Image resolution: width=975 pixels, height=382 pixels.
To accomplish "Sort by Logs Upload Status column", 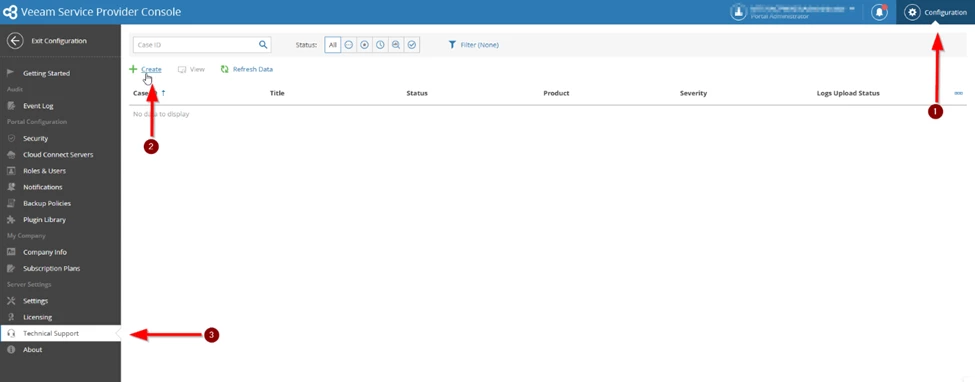I will pyautogui.click(x=848, y=93).
